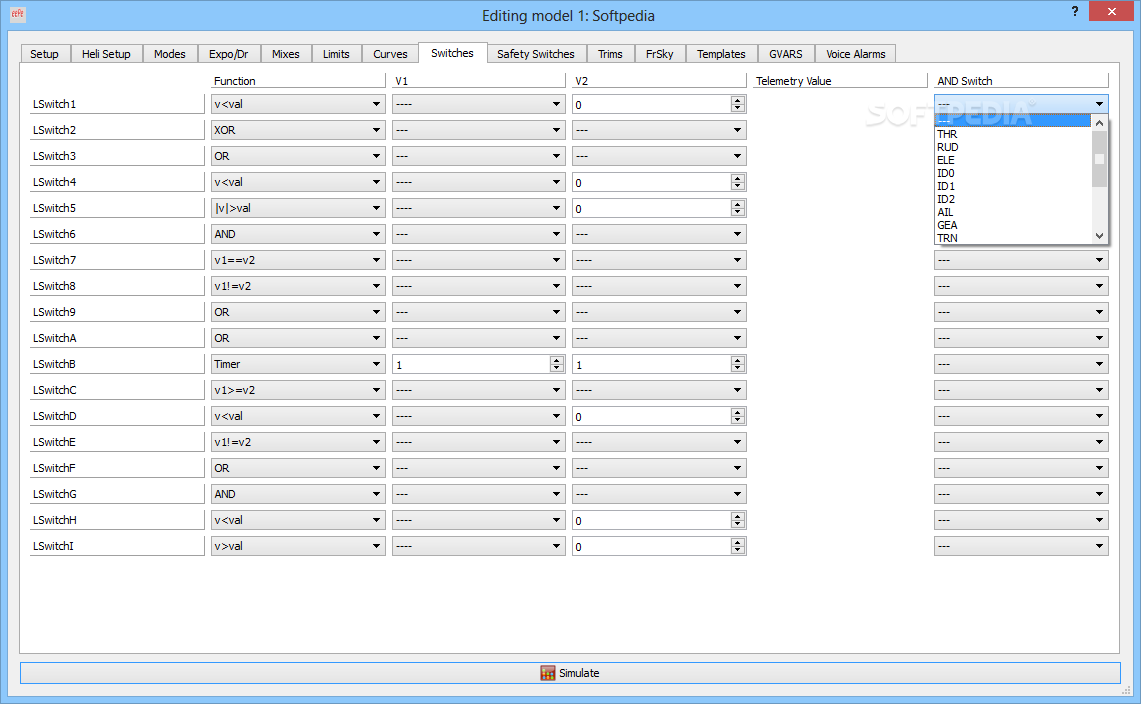Go to the Templates tab
Image resolution: width=1141 pixels, height=704 pixels.
[721, 54]
